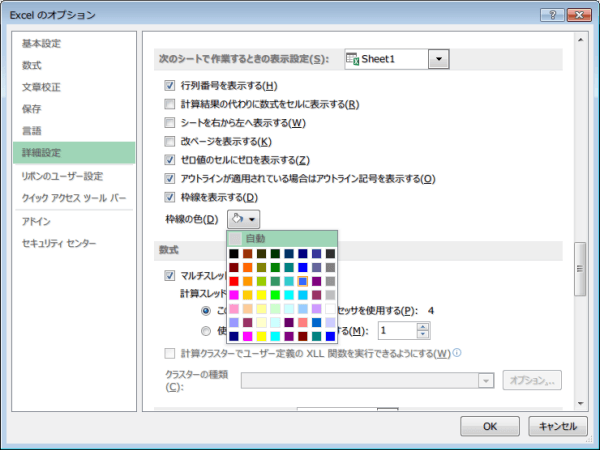Screen dimensions: 600x450
Task: Click the info icon beside XLL option
Action: [457, 352]
